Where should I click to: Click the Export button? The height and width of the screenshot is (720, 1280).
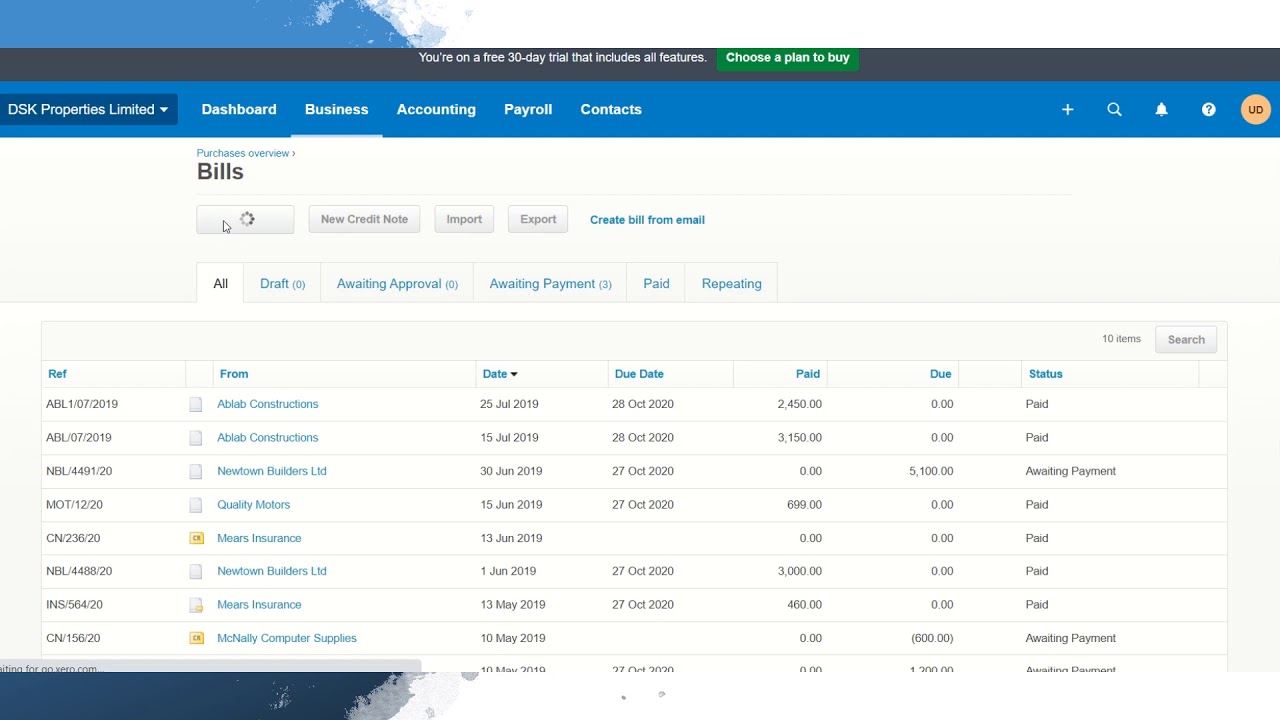coord(538,219)
